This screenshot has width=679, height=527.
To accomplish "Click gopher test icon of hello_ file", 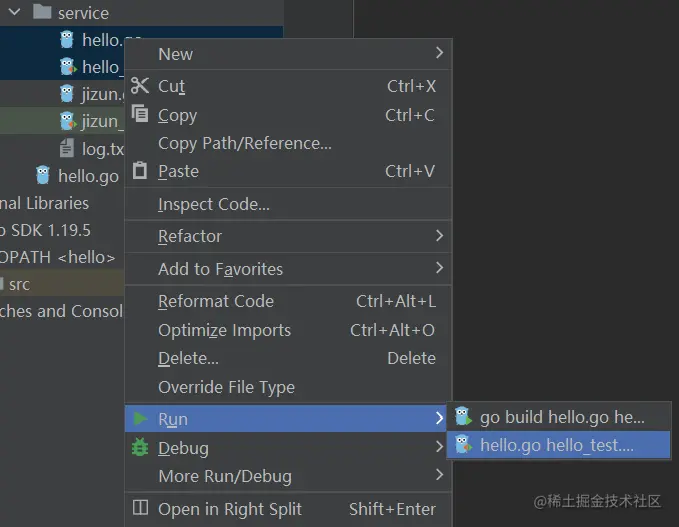I will click(68, 67).
